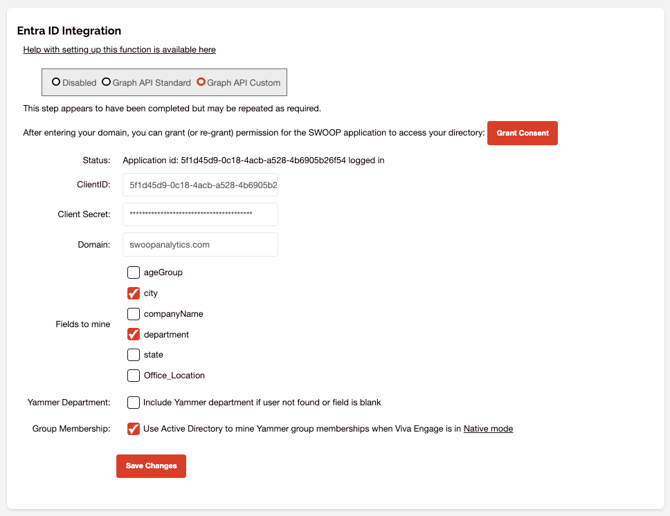Enable the companyName field checkbox

133,314
